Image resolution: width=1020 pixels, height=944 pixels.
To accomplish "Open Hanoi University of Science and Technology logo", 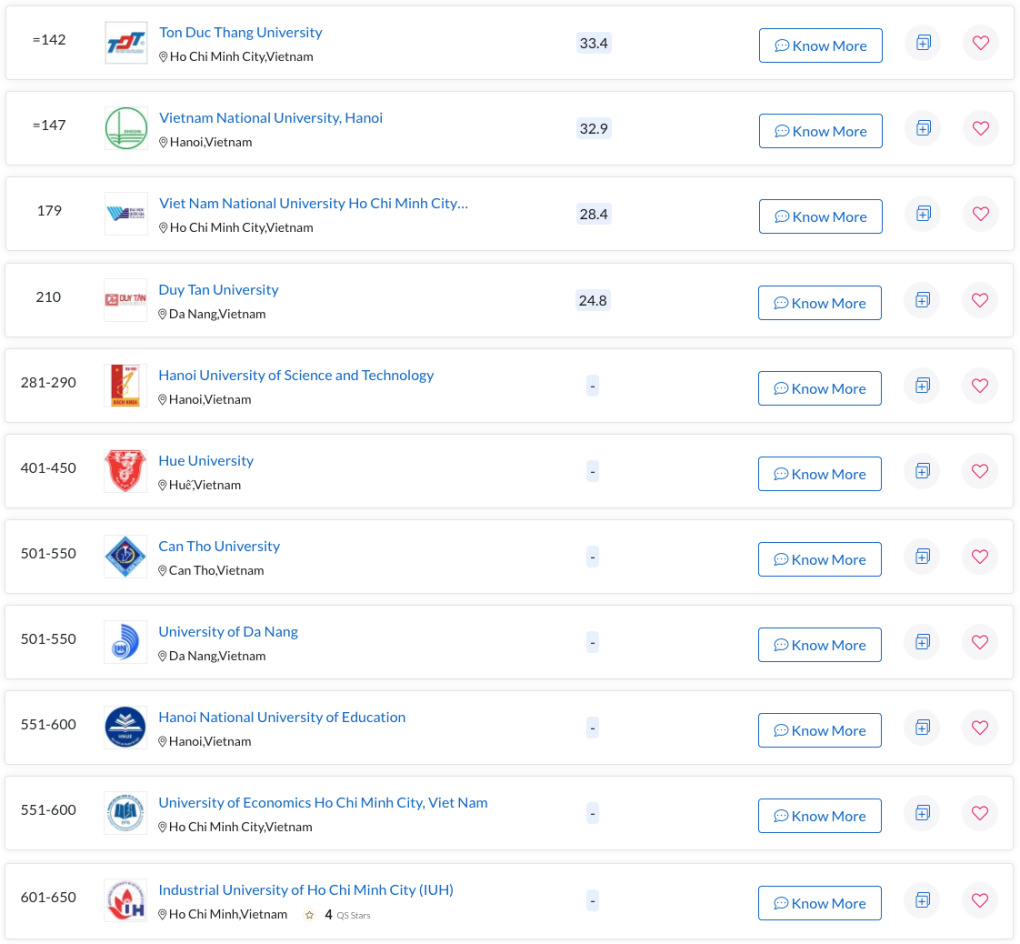I will tap(125, 386).
